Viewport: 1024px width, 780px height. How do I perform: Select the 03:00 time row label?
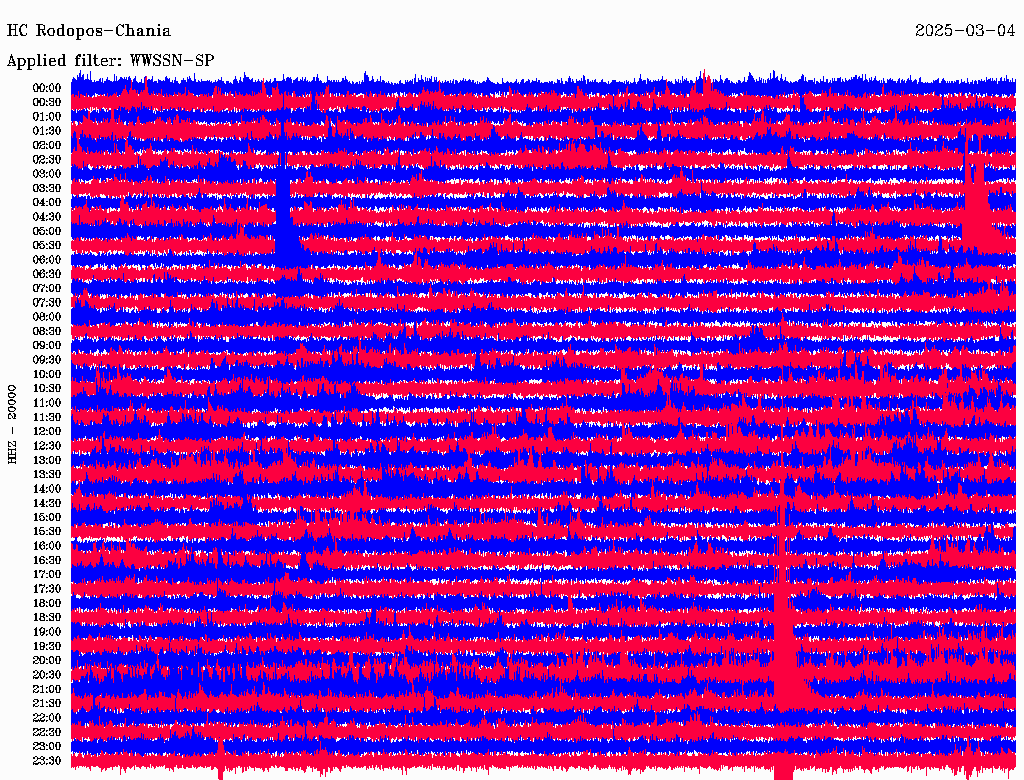pyautogui.click(x=46, y=174)
